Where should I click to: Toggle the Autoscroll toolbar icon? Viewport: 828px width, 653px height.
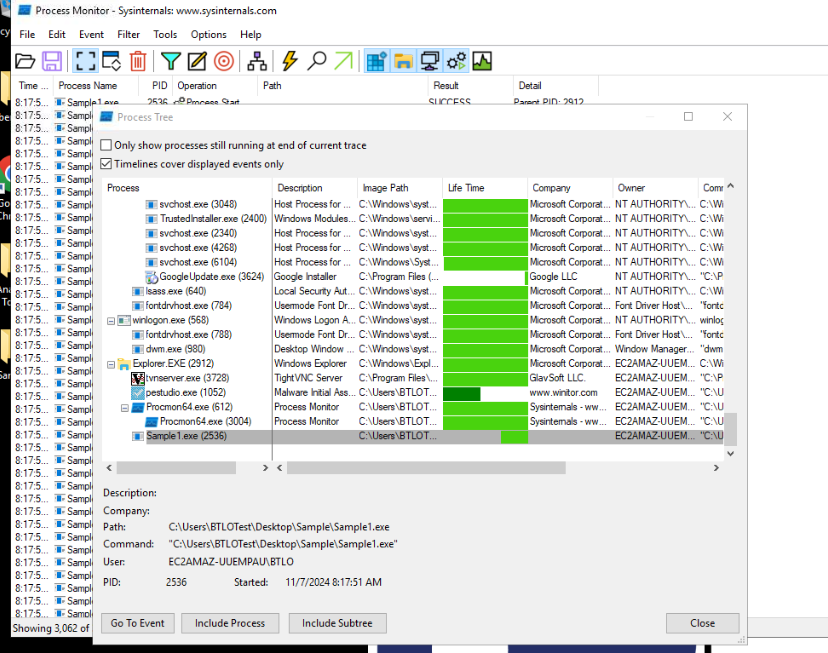(x=111, y=61)
